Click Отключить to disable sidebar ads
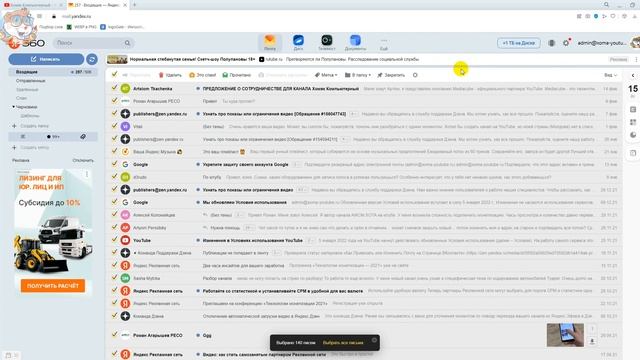The width and height of the screenshot is (640, 360). (x=83, y=160)
